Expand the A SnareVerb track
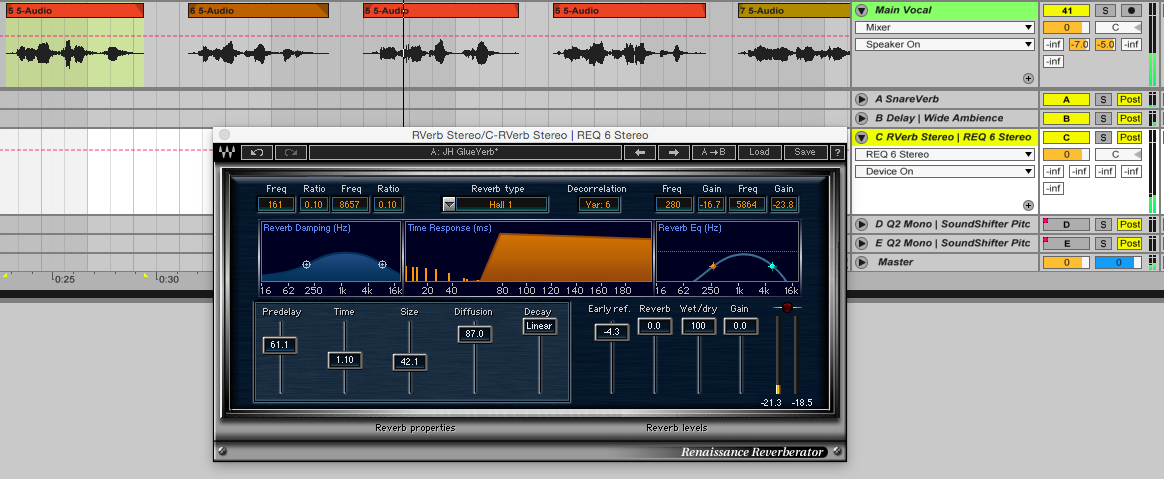The image size is (1164, 479). pyautogui.click(x=861, y=100)
